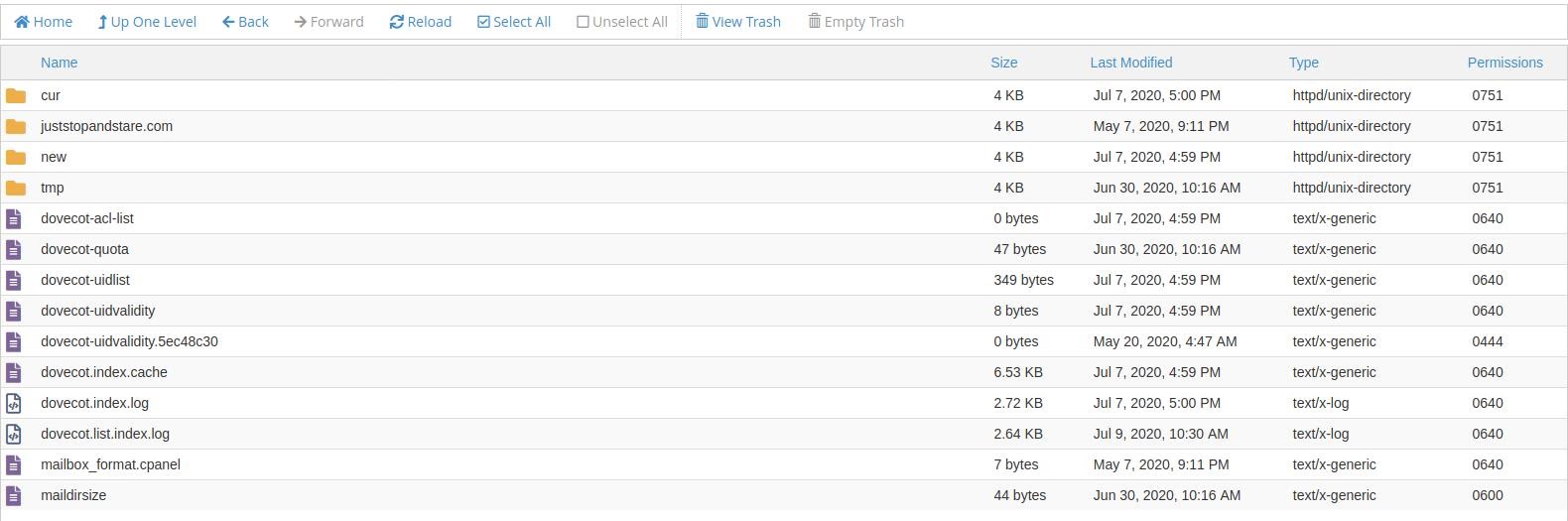Click the Home icon in toolbar

[21, 22]
